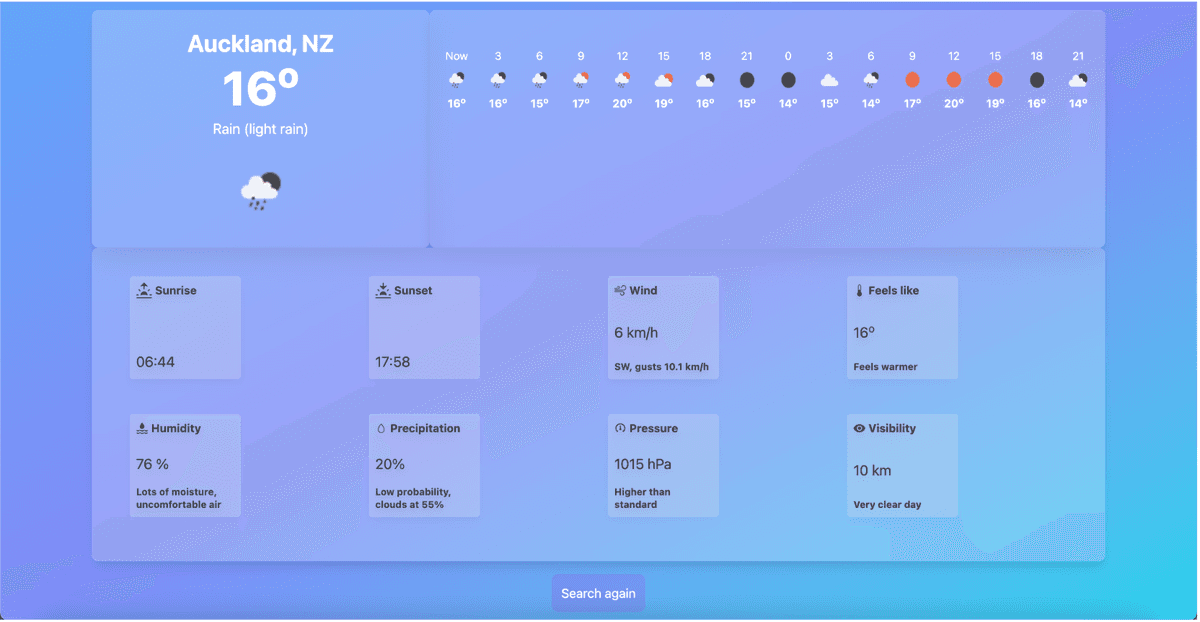Click the partly cloudy icon at final hour 21
This screenshot has width=1200, height=622.
1078,80
